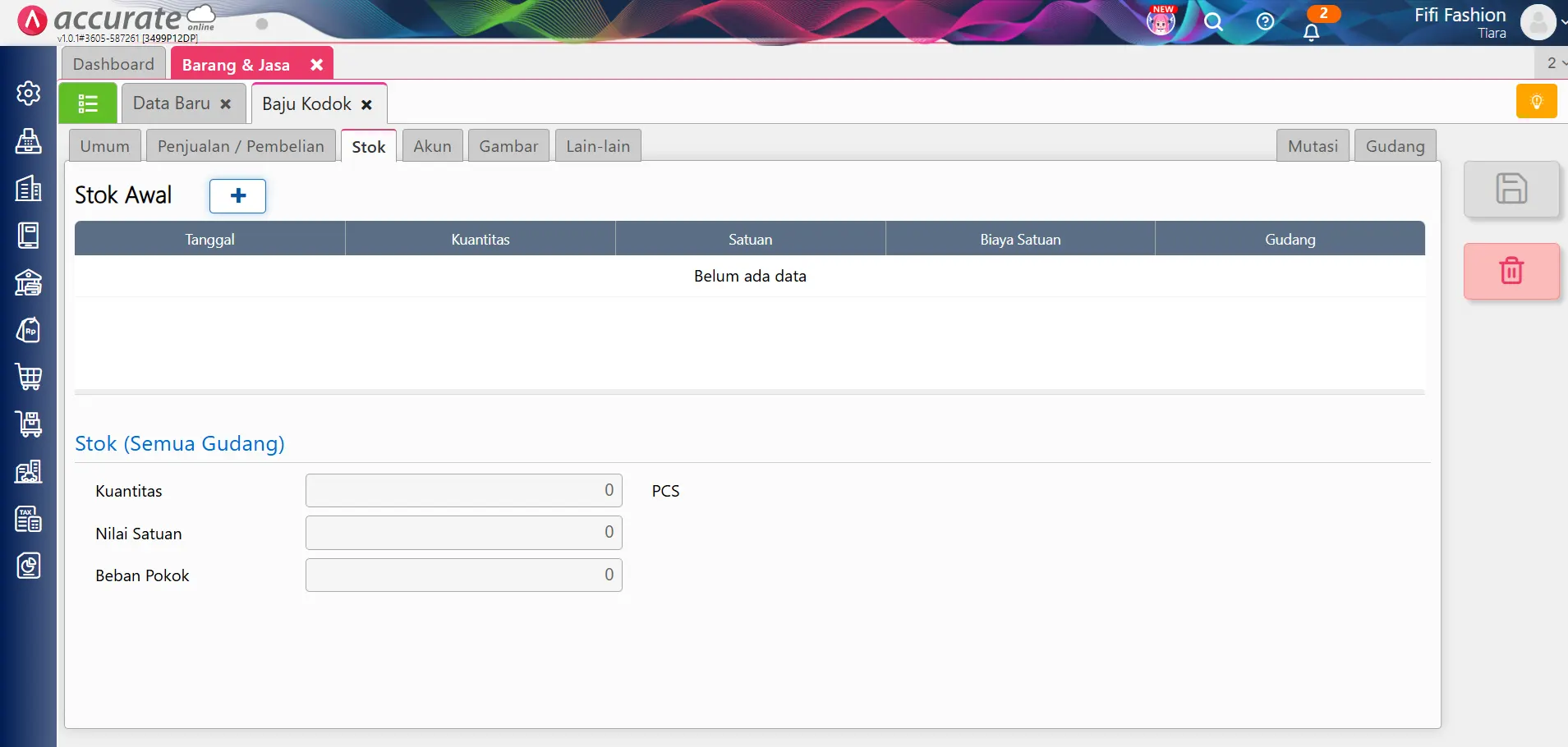1568x747 pixels.
Task: Click the tax calculator sidebar icon
Action: (29, 519)
